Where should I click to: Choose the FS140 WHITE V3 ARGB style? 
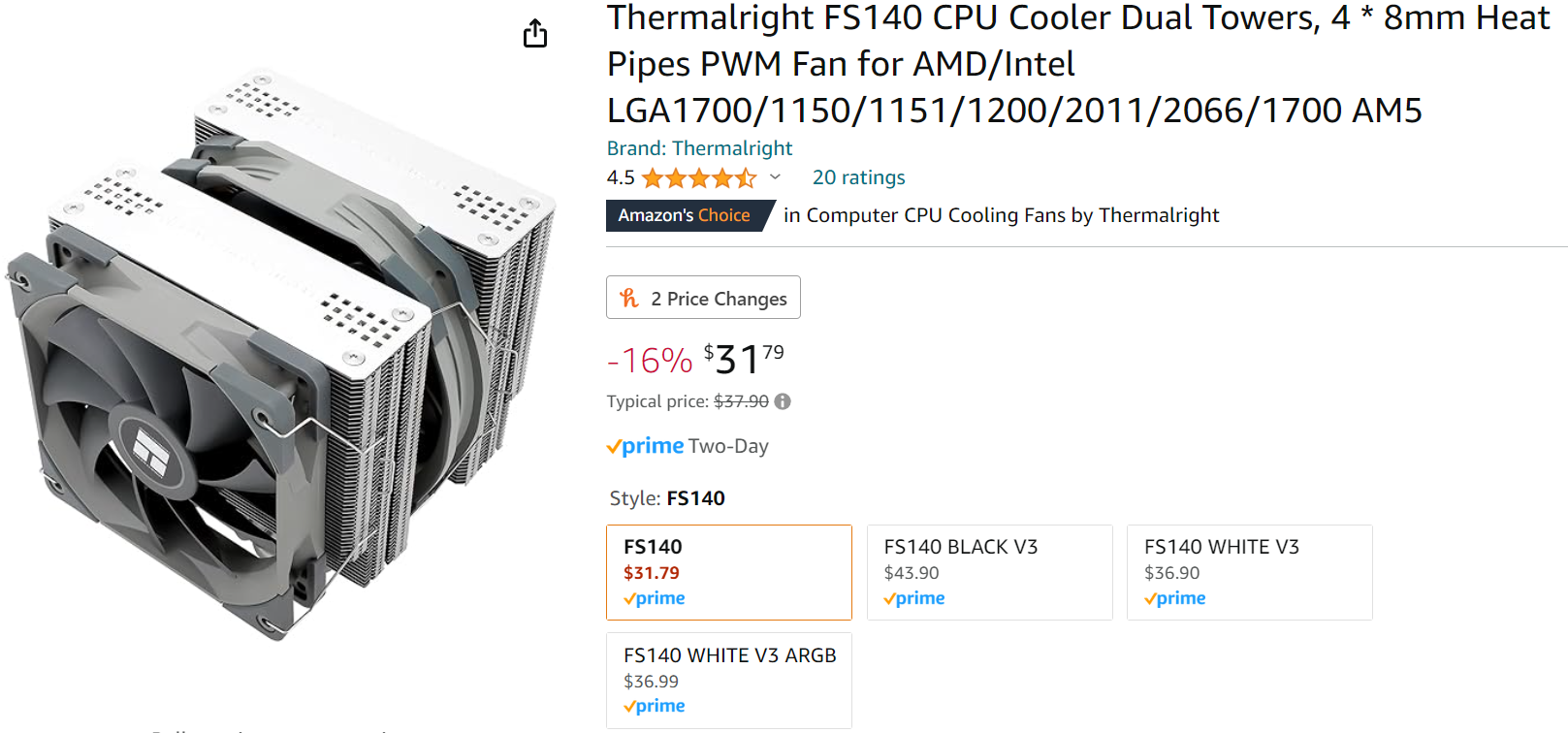coord(728,680)
